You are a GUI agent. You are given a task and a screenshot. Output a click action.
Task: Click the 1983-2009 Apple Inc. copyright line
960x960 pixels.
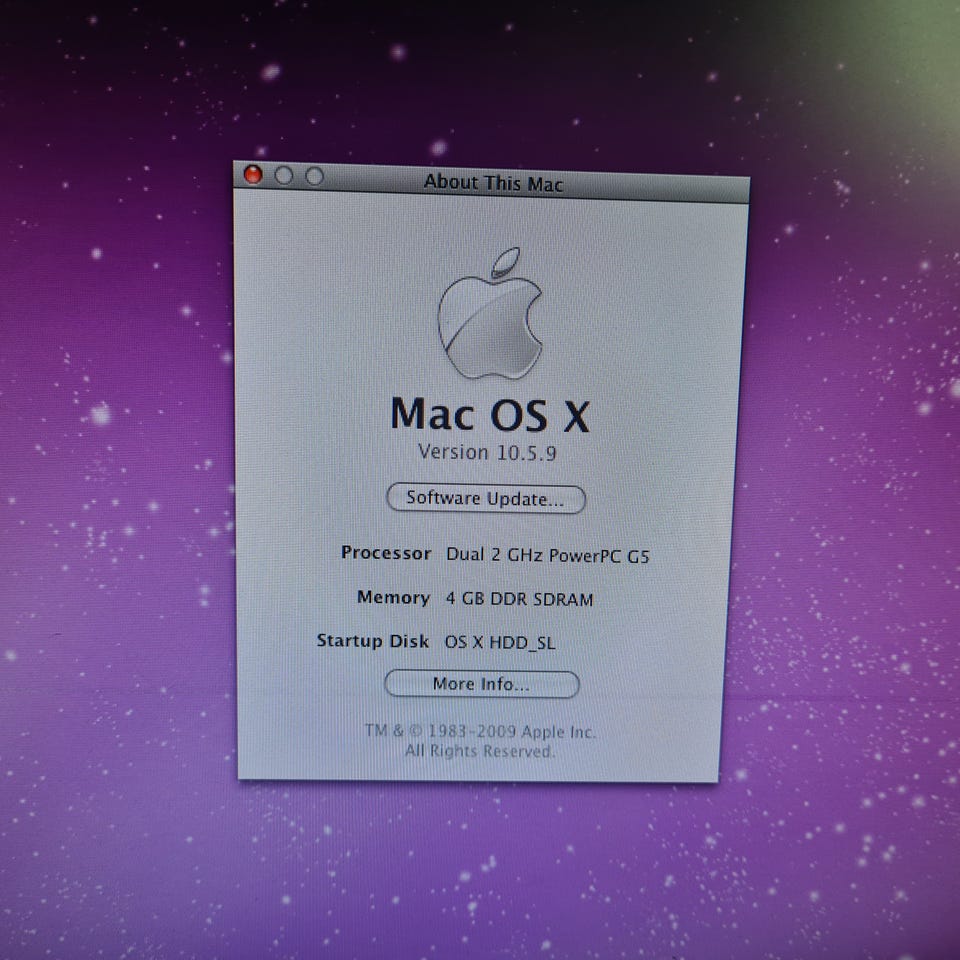(x=480, y=731)
